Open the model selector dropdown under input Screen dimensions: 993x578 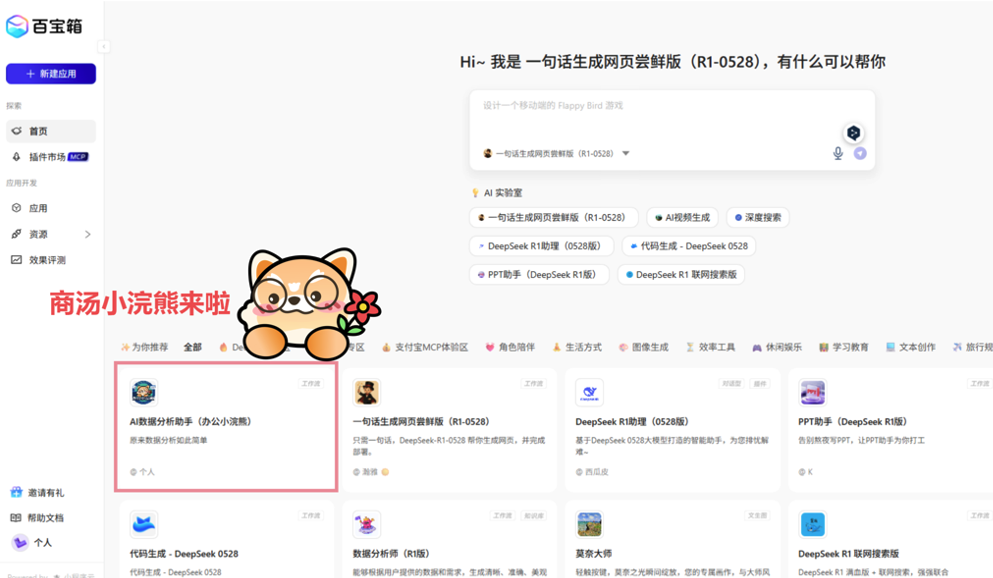coord(626,154)
